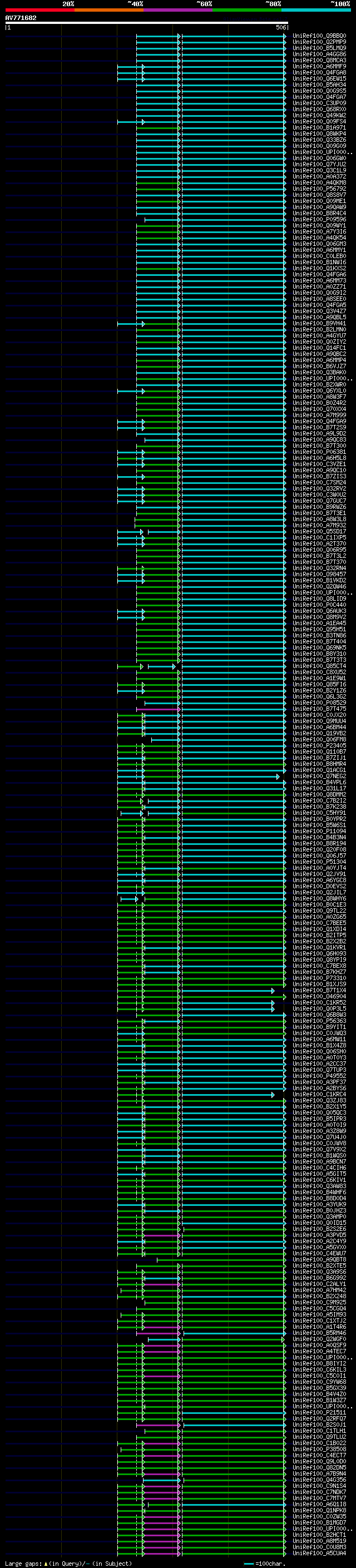Open hit UniRef100_Q8DMM2
Image resolution: width=356 pixels, height=1568 pixels.
coord(319,794)
